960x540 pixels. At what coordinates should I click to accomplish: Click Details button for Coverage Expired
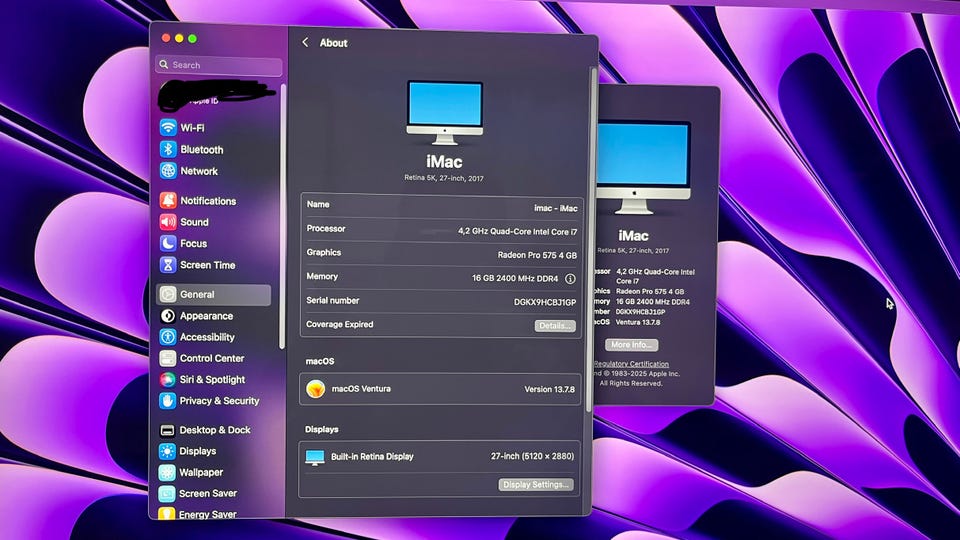pos(555,326)
